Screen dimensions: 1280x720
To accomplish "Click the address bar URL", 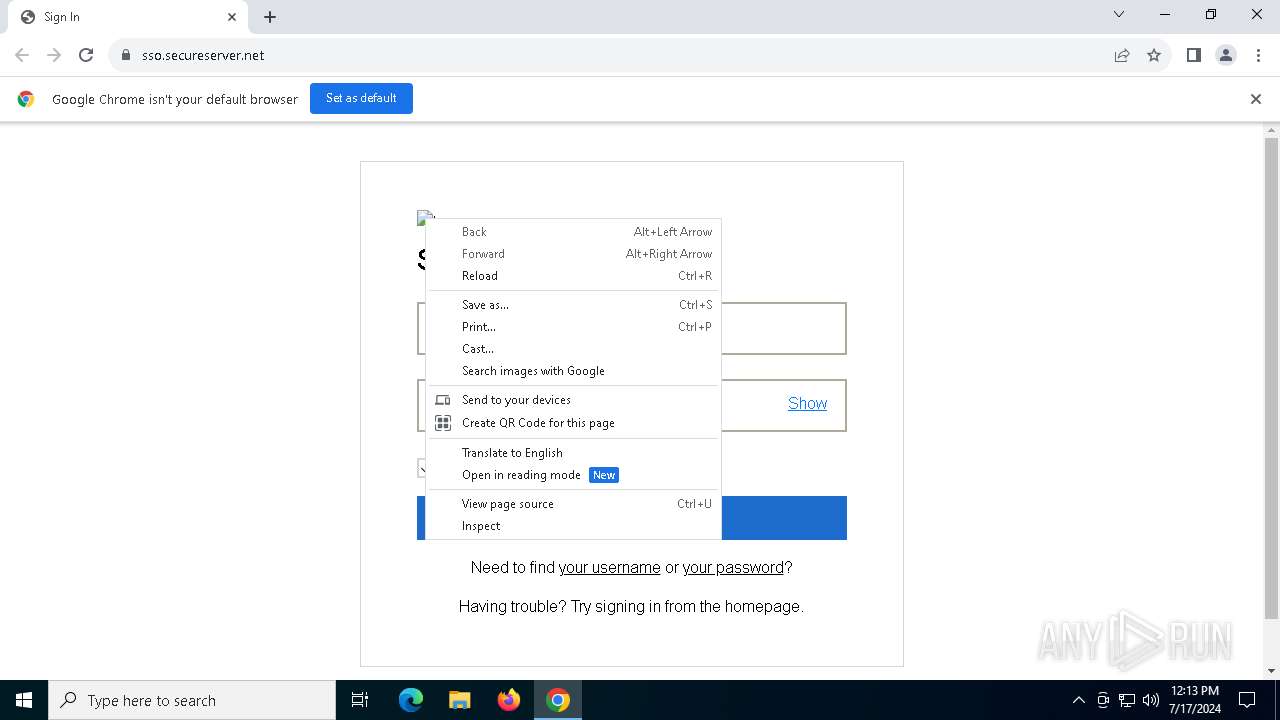I will 203,55.
